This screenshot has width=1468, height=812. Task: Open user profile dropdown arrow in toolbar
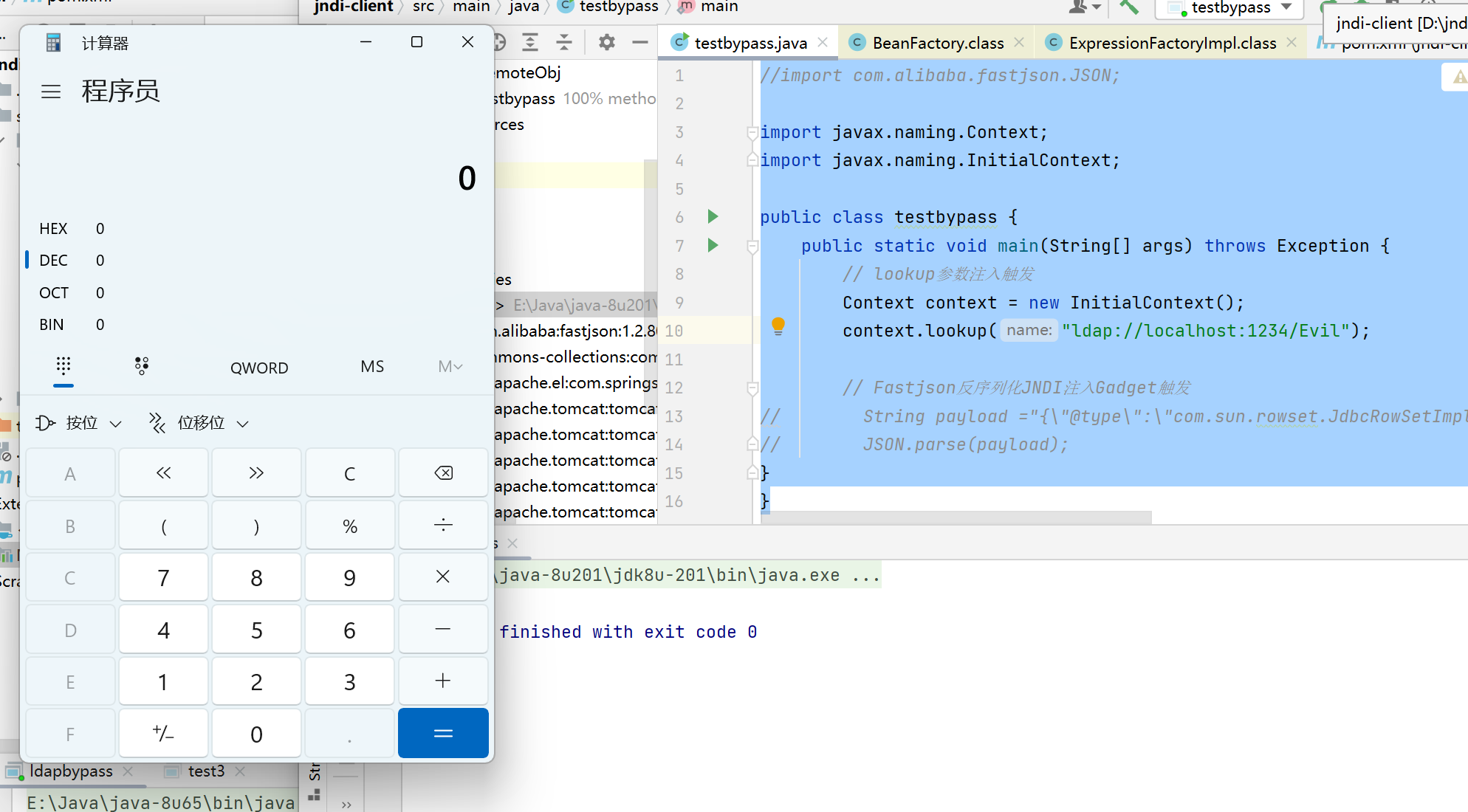click(x=1097, y=7)
